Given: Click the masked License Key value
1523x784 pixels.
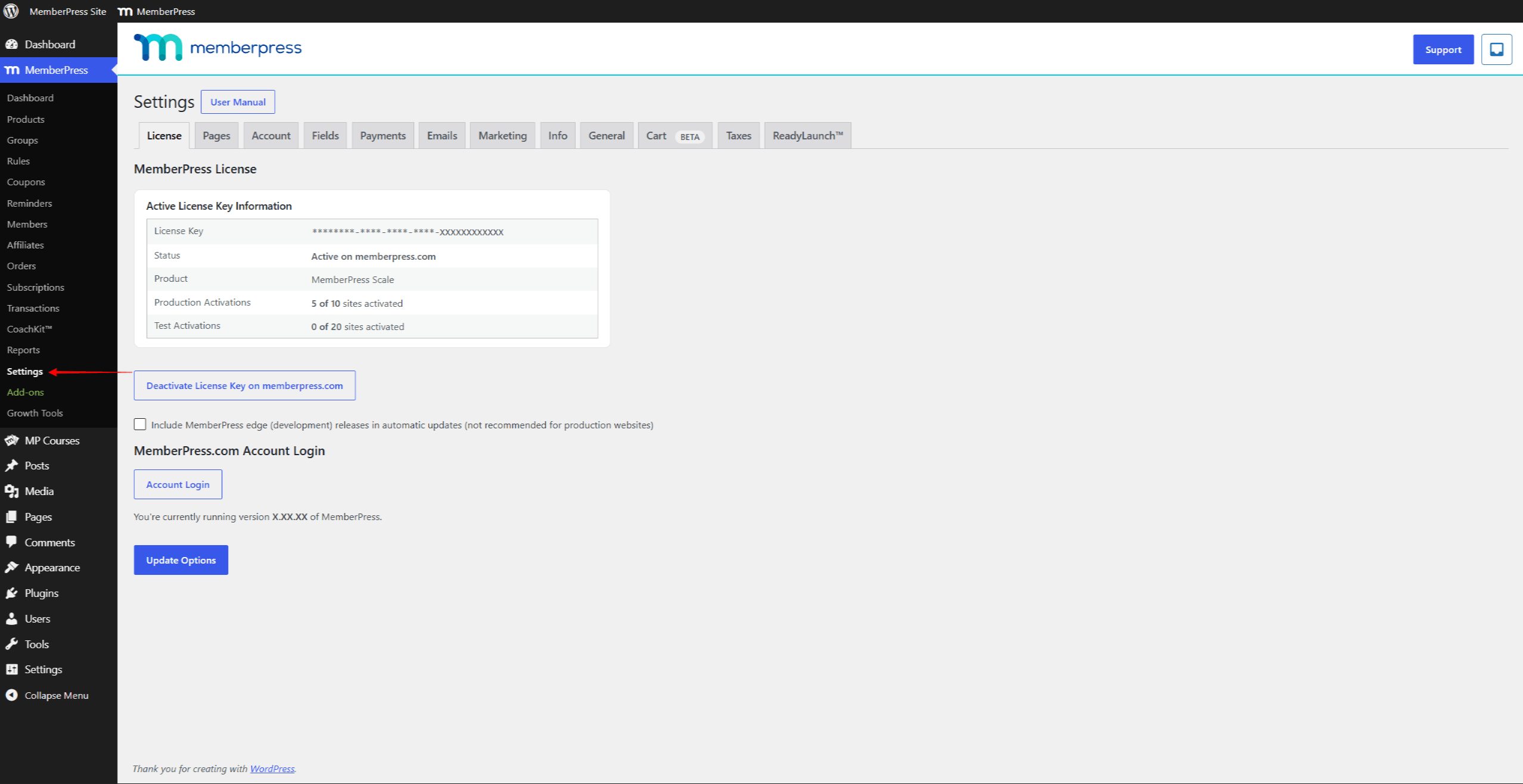Looking at the screenshot, I should 408,232.
